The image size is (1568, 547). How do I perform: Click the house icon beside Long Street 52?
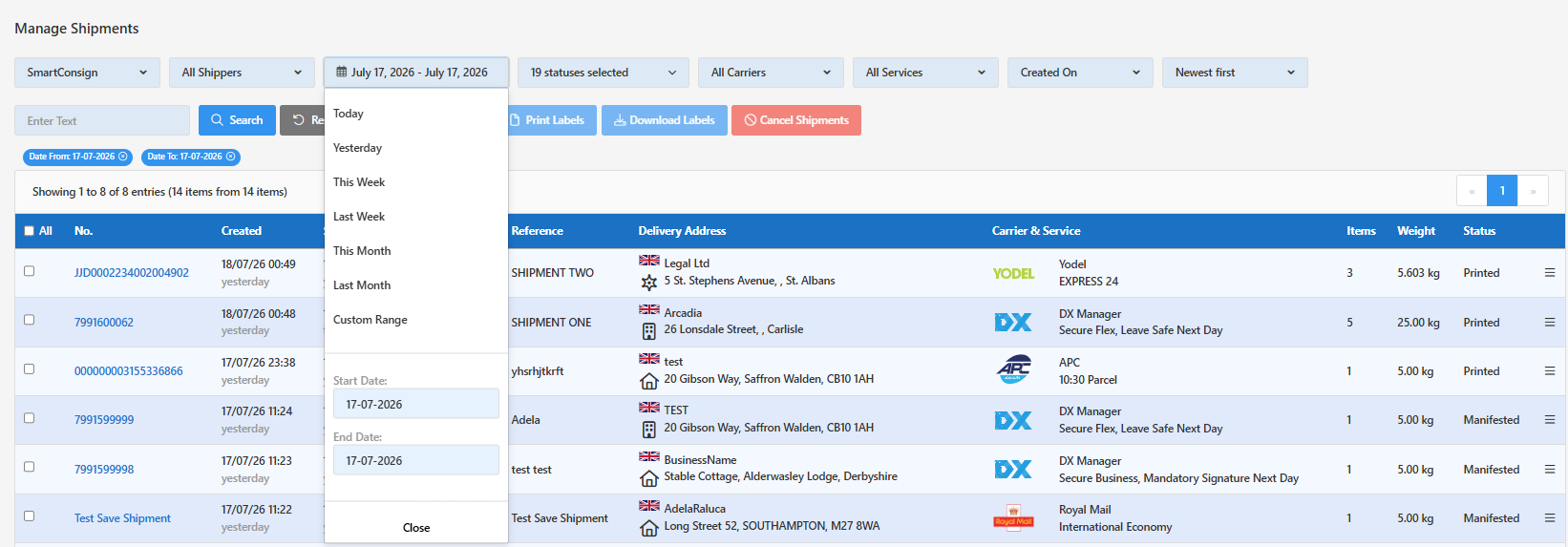[649, 528]
